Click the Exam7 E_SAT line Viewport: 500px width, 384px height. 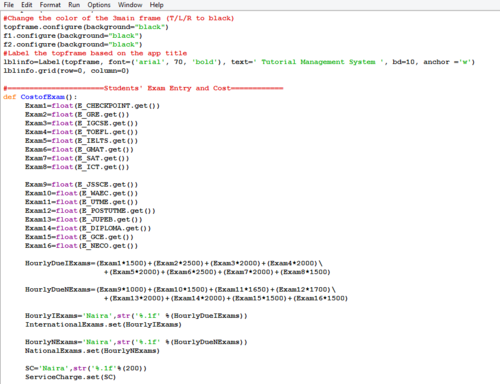[x=77, y=158]
